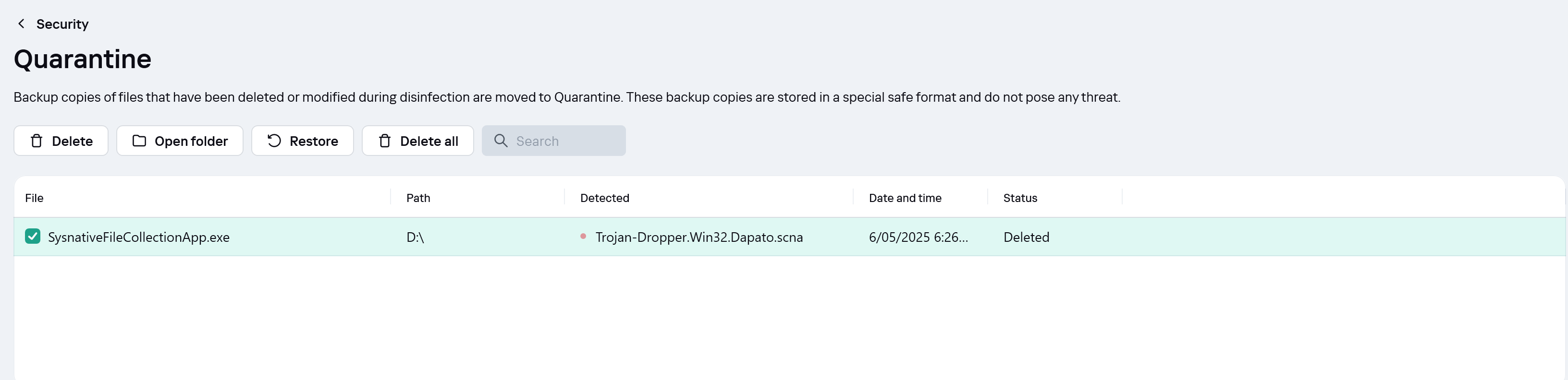Viewport: 1568px width, 380px height.
Task: Click the 6/05/2025 date cell
Action: pyautogui.click(x=918, y=237)
